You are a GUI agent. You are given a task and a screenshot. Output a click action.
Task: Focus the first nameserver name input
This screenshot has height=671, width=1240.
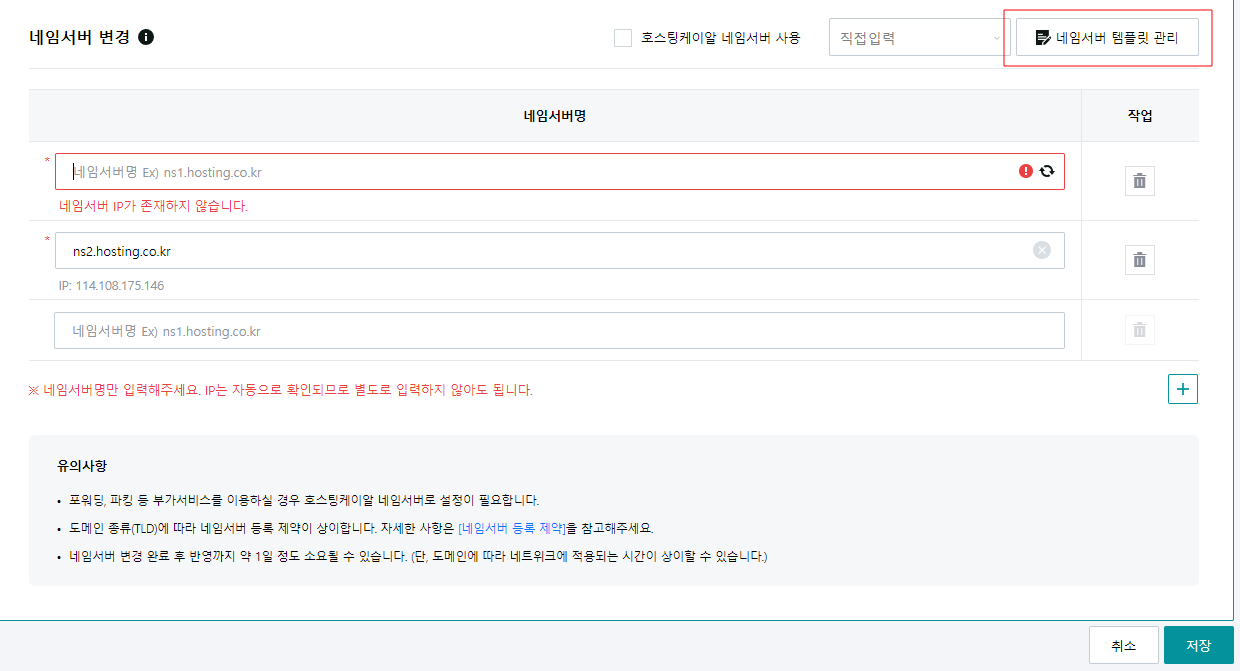560,171
